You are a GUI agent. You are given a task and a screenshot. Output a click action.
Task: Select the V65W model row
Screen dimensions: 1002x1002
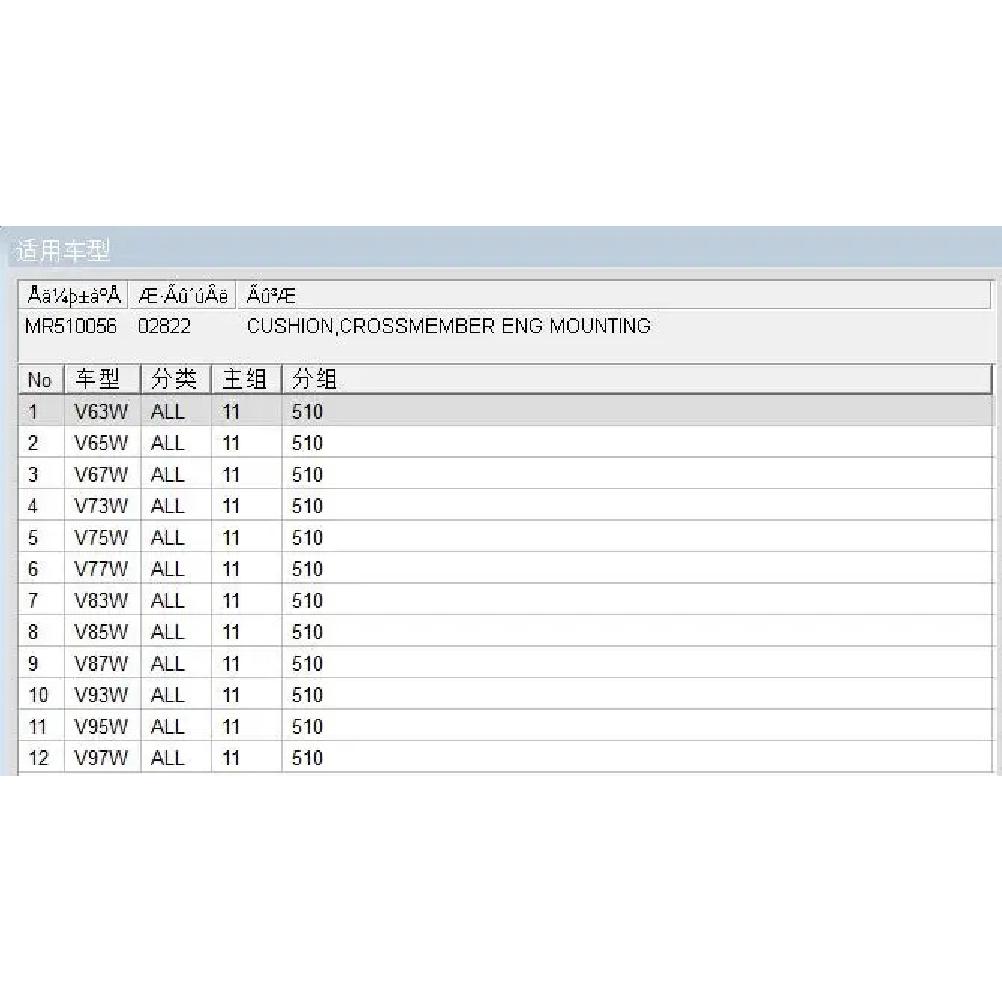[x=505, y=442]
